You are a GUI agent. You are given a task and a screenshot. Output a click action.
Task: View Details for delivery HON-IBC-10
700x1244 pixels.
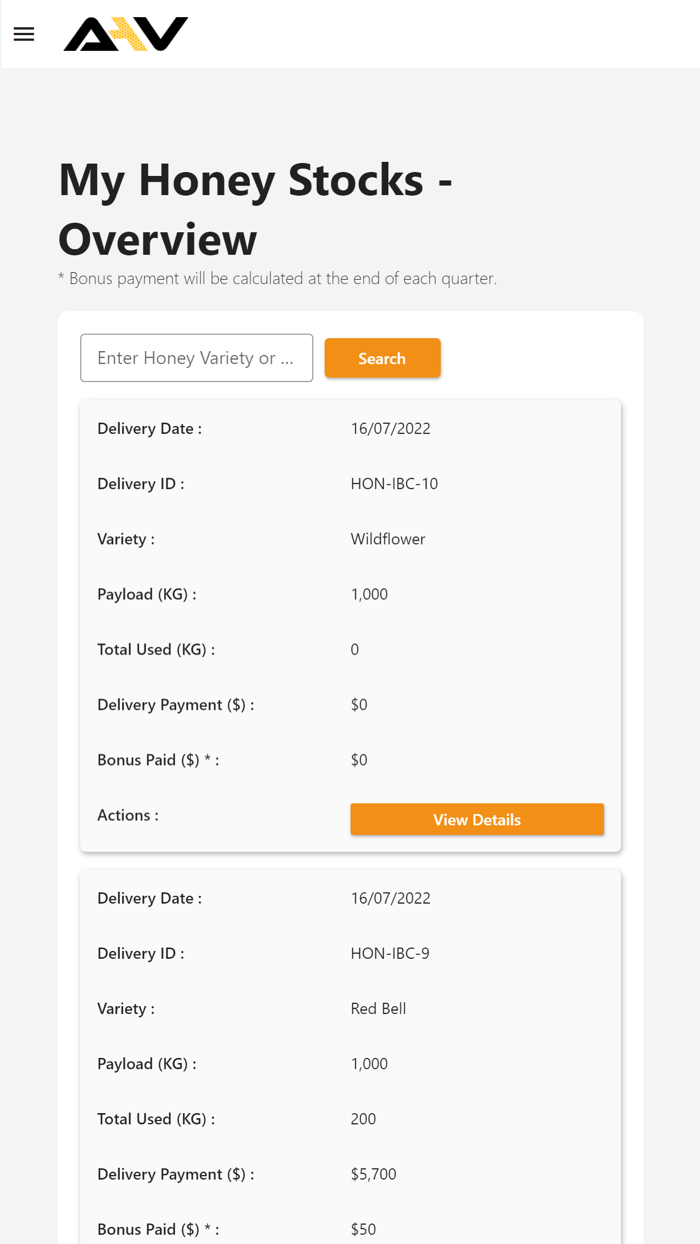point(477,819)
